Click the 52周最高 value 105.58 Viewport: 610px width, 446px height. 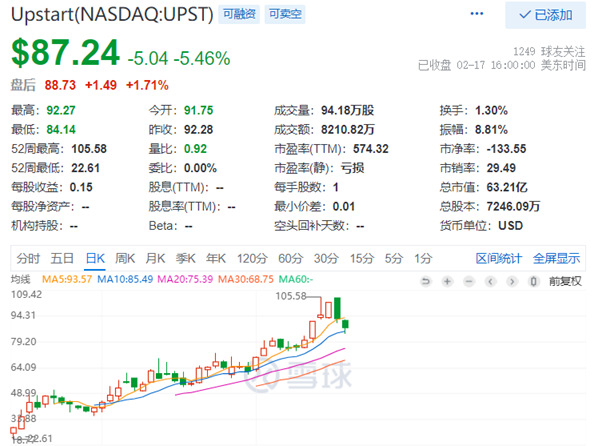pos(89,149)
